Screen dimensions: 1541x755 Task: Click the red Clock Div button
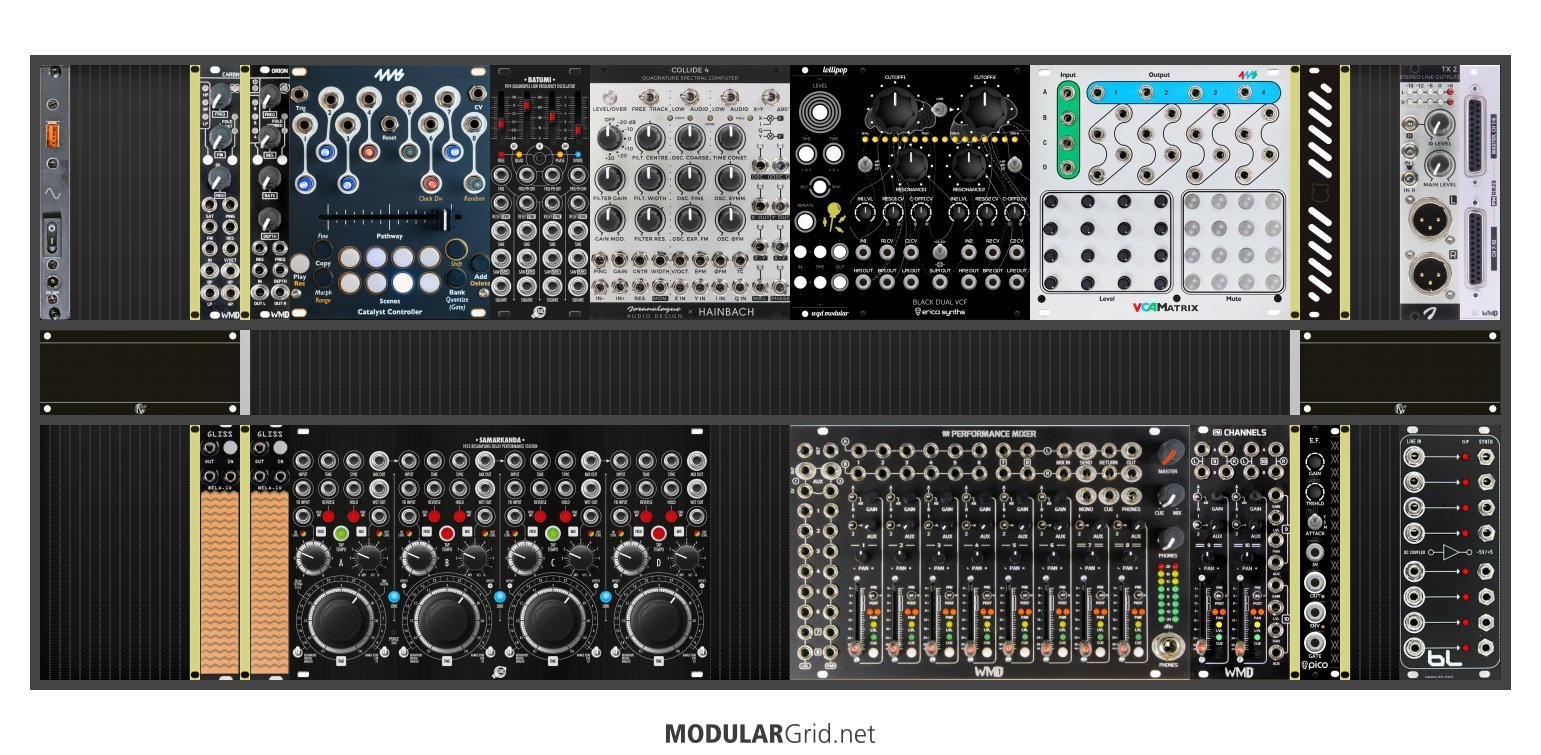pyautogui.click(x=431, y=184)
